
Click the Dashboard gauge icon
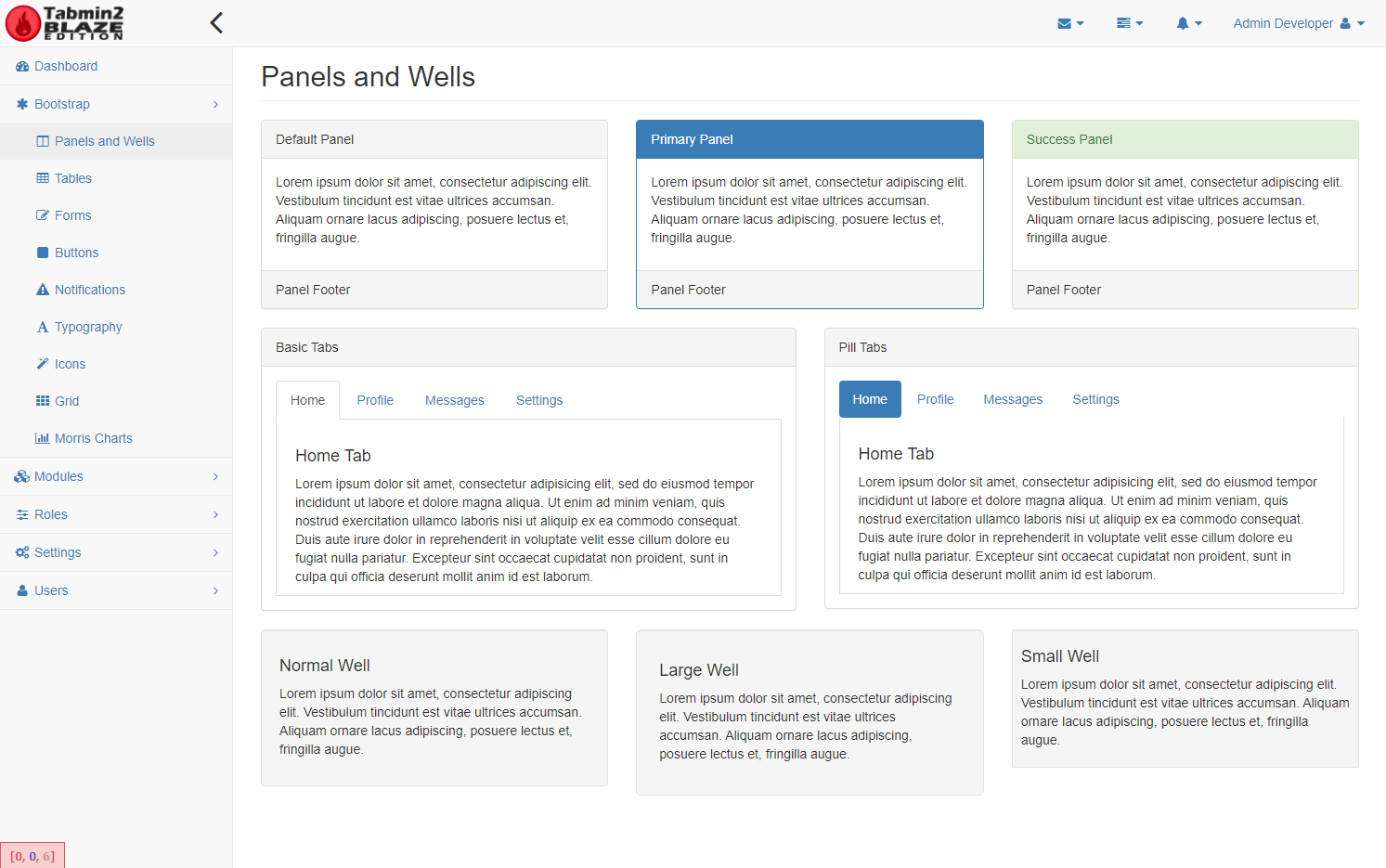(22, 66)
